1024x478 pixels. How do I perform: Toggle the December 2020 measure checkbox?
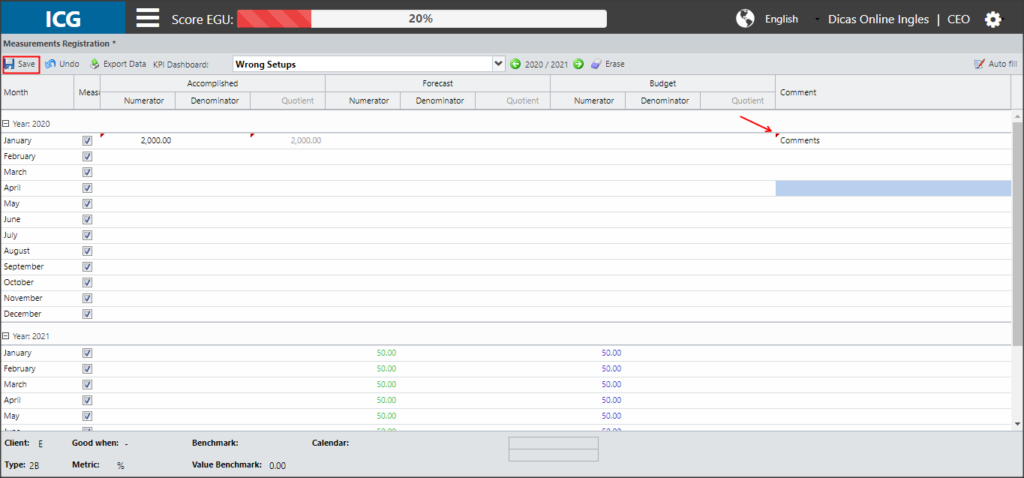[x=88, y=313]
